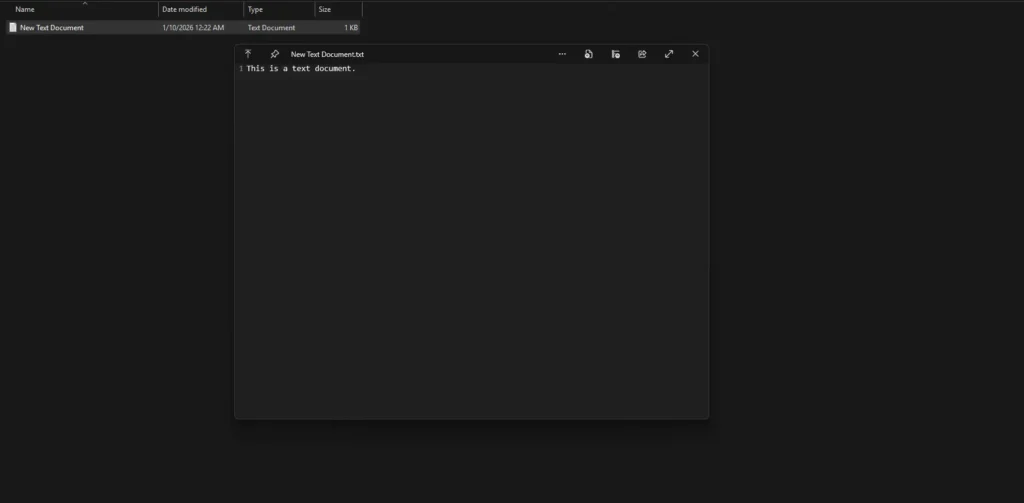The image size is (1024, 503).
Task: Click the New Text Document file icon
Action: pos(13,28)
